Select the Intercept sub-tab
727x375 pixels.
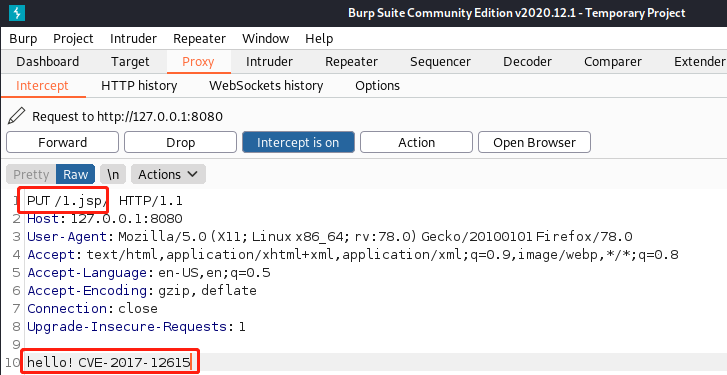(42, 86)
